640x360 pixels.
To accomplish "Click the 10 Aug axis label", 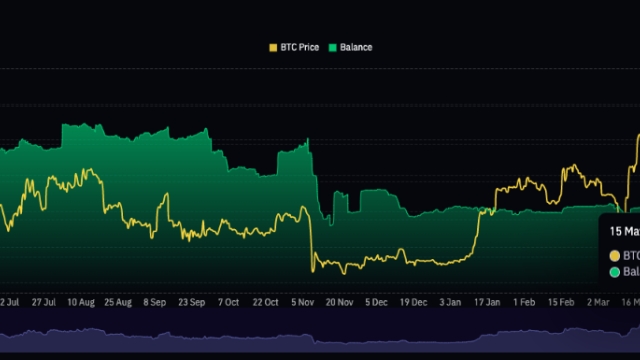I will click(81, 302).
